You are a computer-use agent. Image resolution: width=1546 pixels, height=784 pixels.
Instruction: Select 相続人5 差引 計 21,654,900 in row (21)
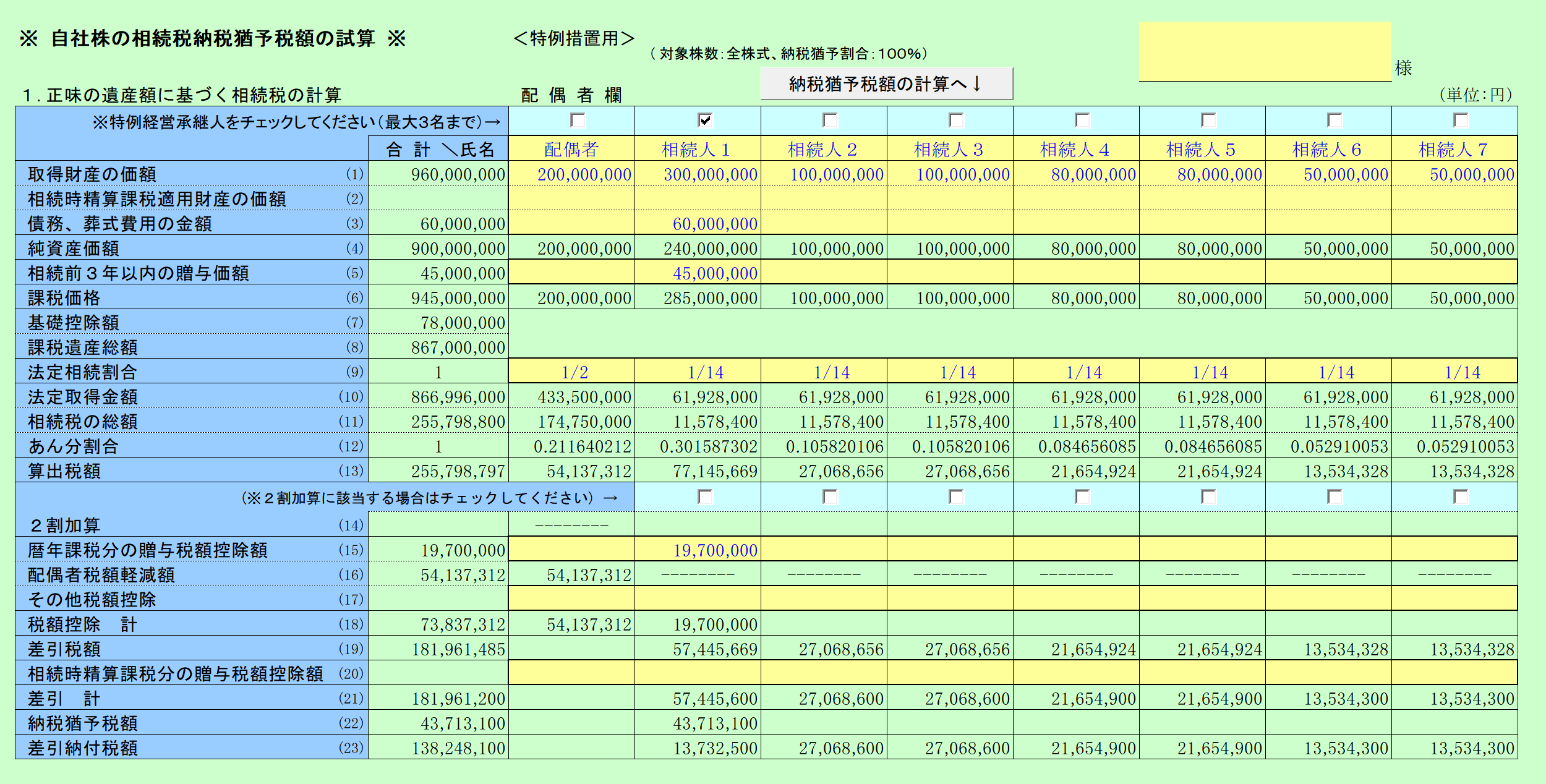(1202, 698)
